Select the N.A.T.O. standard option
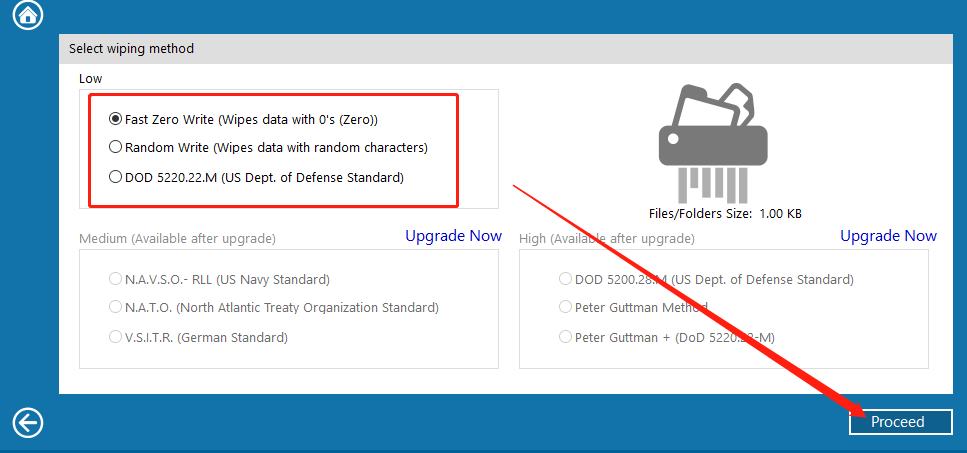967x453 pixels. [x=274, y=307]
